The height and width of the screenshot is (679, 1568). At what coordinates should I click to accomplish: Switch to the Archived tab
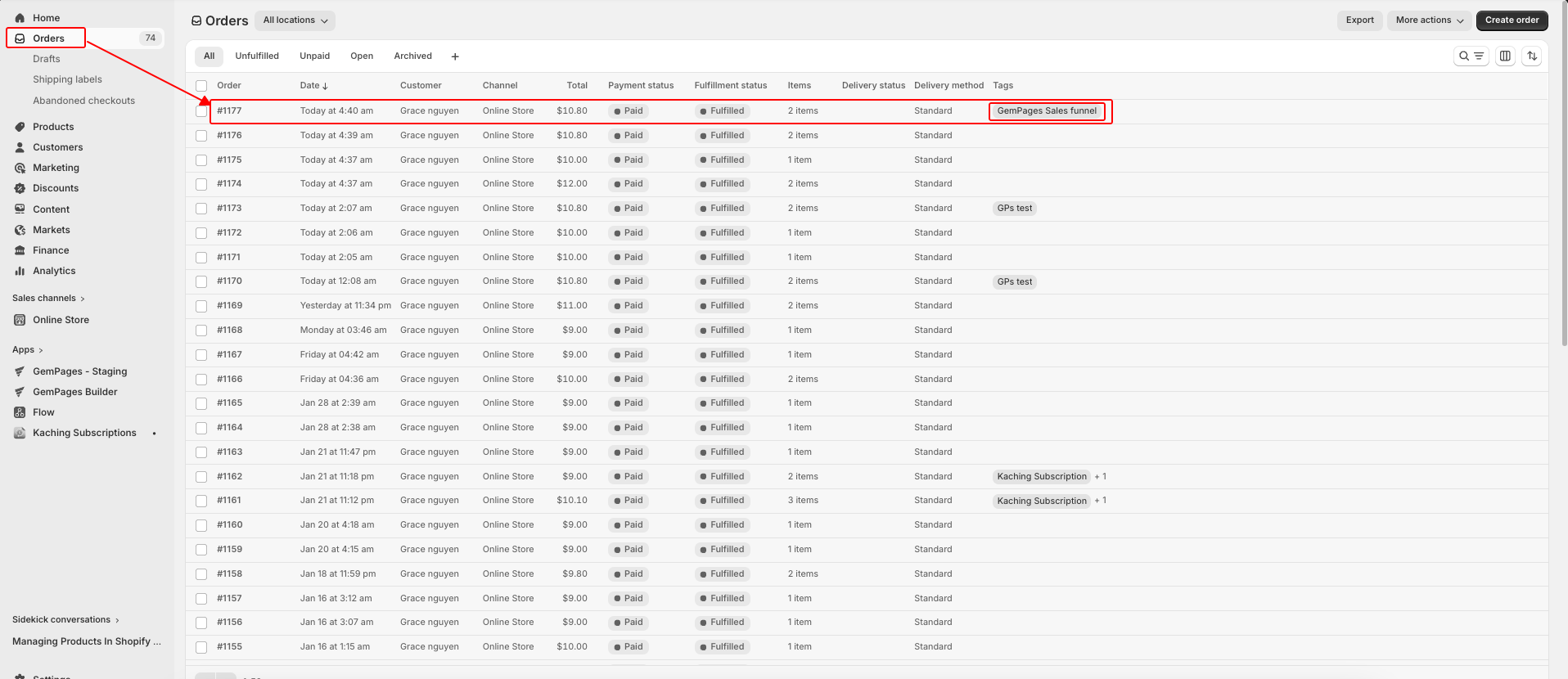click(x=412, y=56)
